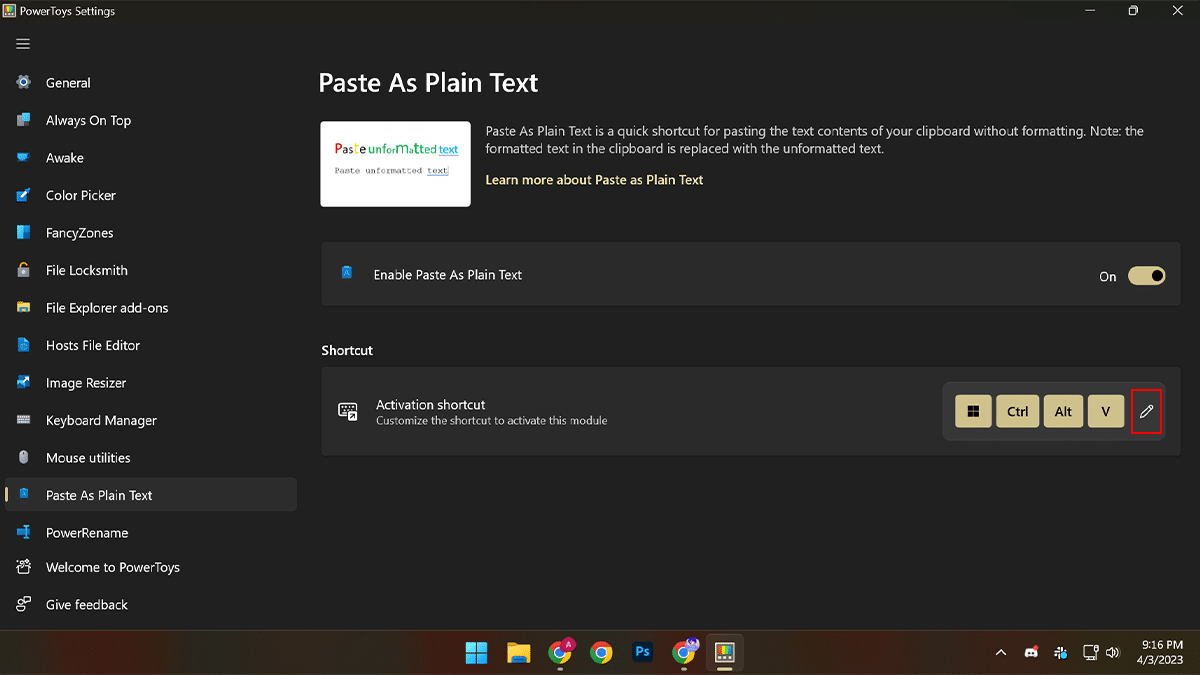
Task: Open Learn more about Paste as Plain Text
Action: (594, 180)
